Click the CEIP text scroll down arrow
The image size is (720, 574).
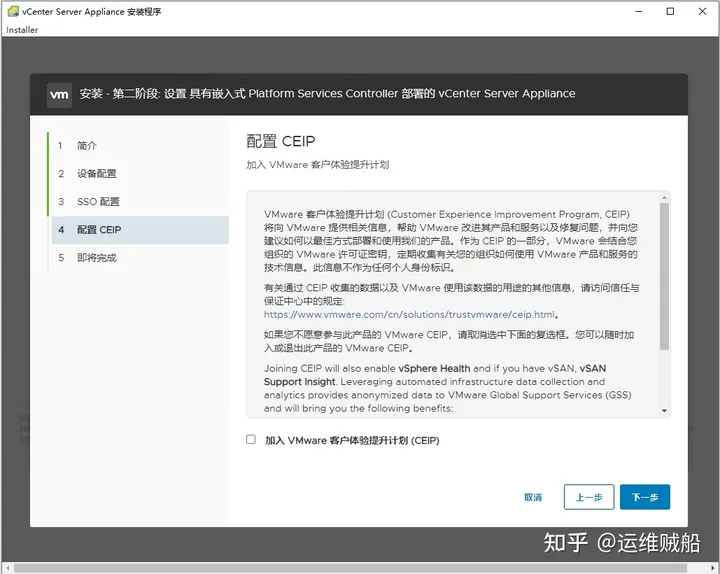click(x=664, y=410)
